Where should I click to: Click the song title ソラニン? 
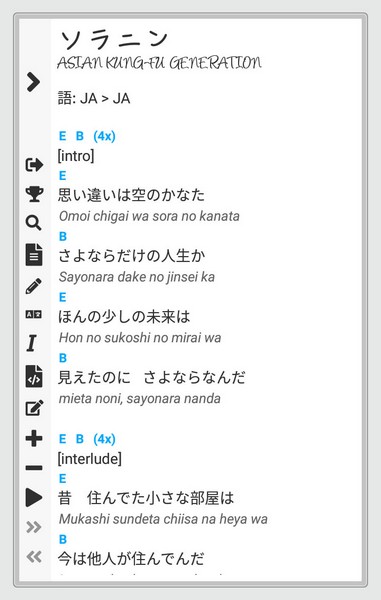(x=114, y=39)
